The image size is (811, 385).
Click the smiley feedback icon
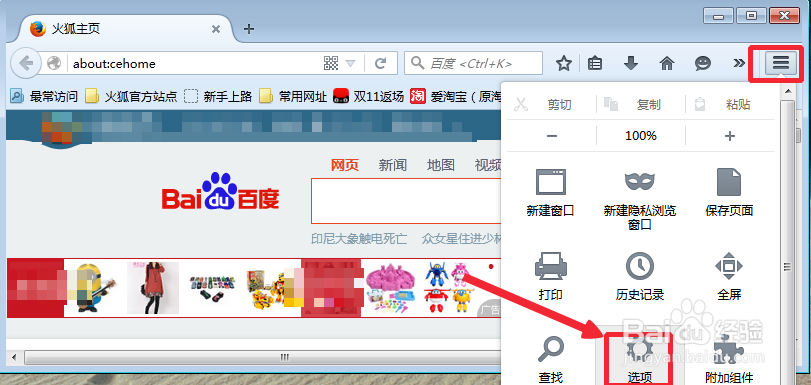click(702, 64)
